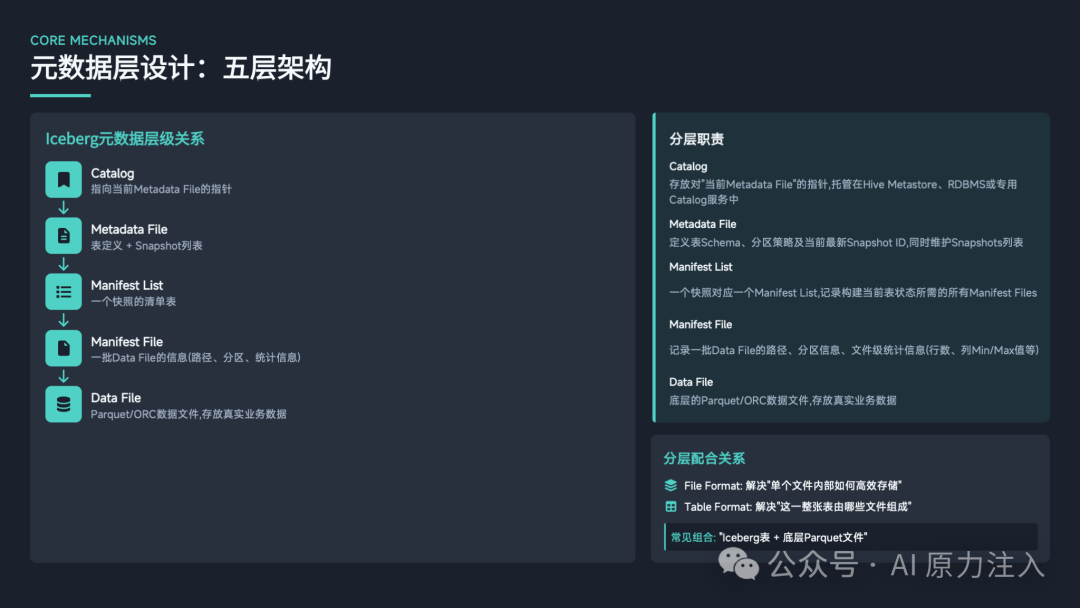Click the 'Manifest File' label in the hierarchy list

[127, 342]
